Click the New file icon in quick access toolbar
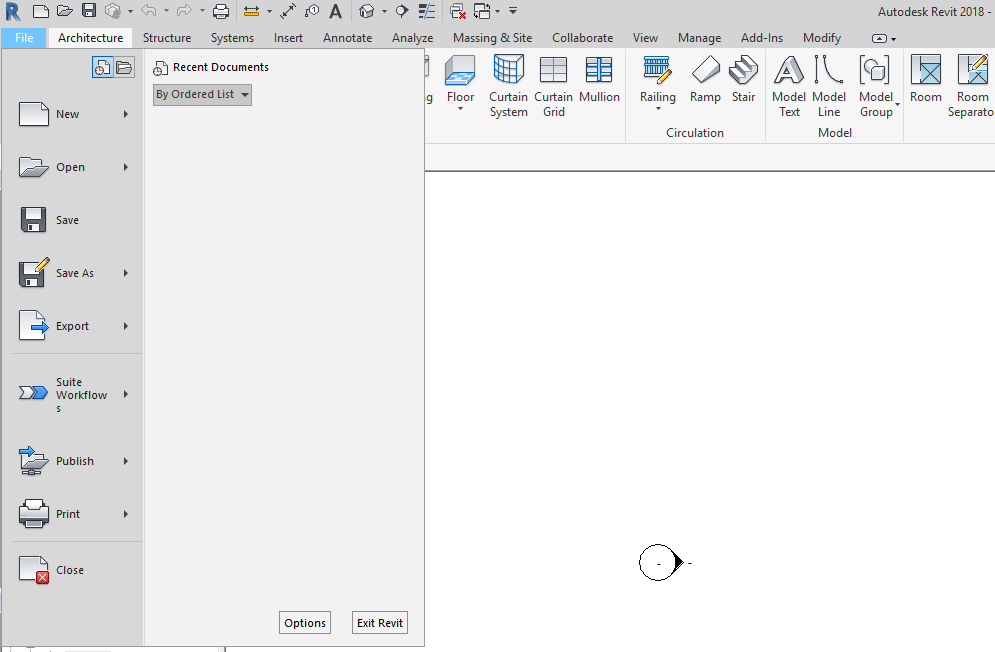The image size is (995, 652). [41, 11]
